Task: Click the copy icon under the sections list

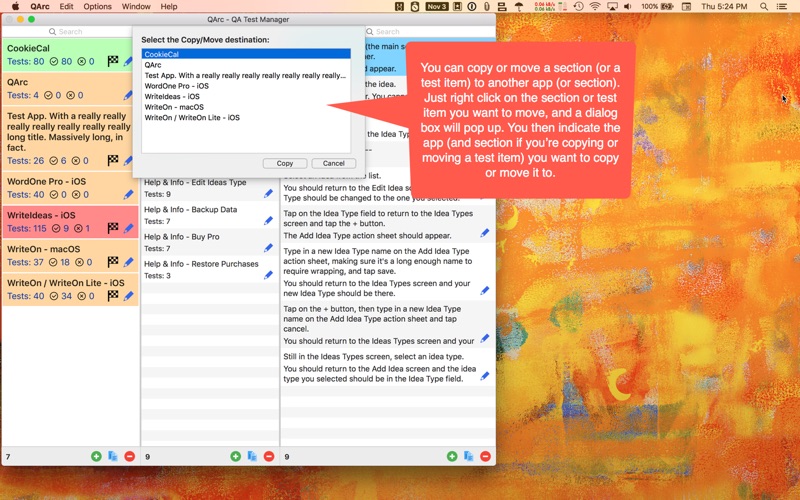Action: click(x=252, y=456)
